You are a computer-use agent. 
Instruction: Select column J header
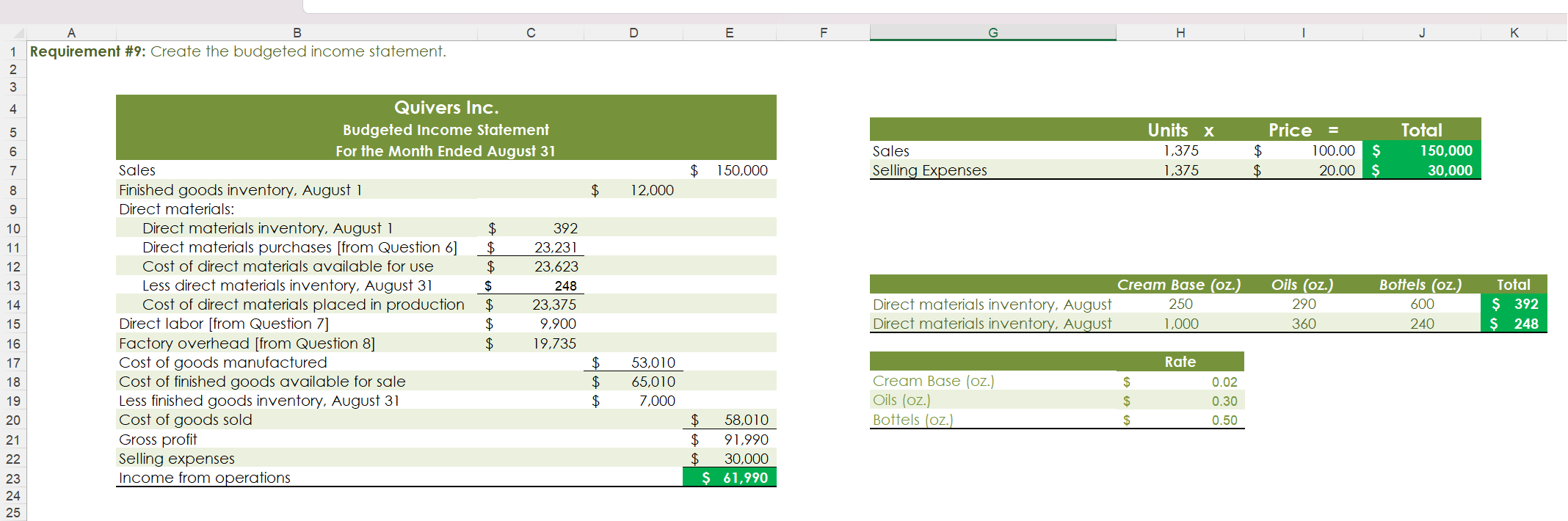1421,32
